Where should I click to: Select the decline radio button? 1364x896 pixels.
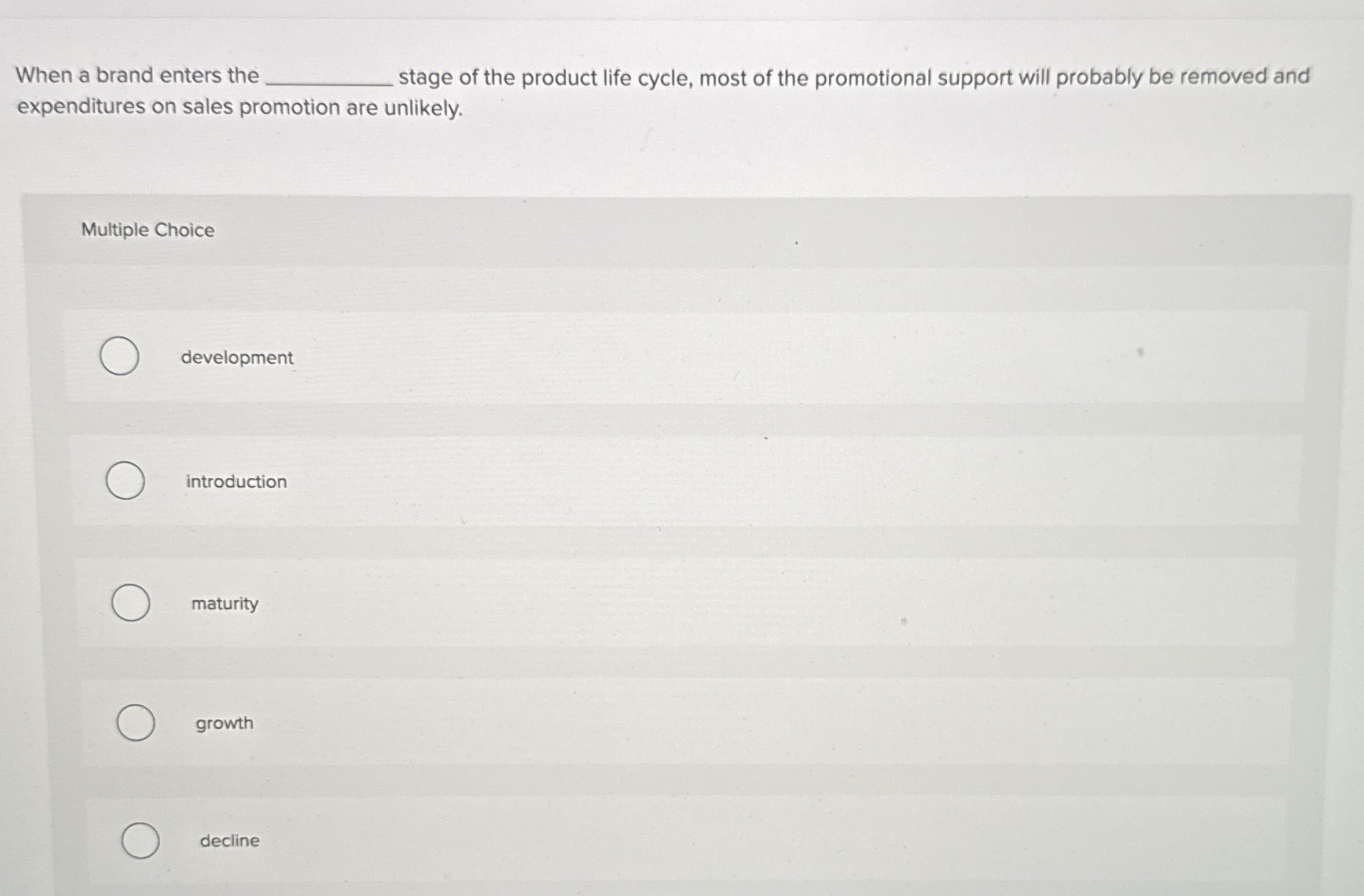pyautogui.click(x=140, y=840)
